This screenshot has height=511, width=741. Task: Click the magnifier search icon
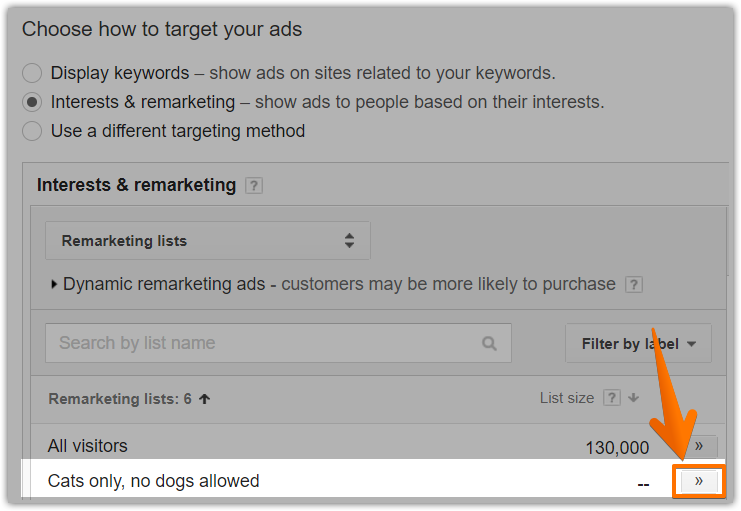(489, 343)
